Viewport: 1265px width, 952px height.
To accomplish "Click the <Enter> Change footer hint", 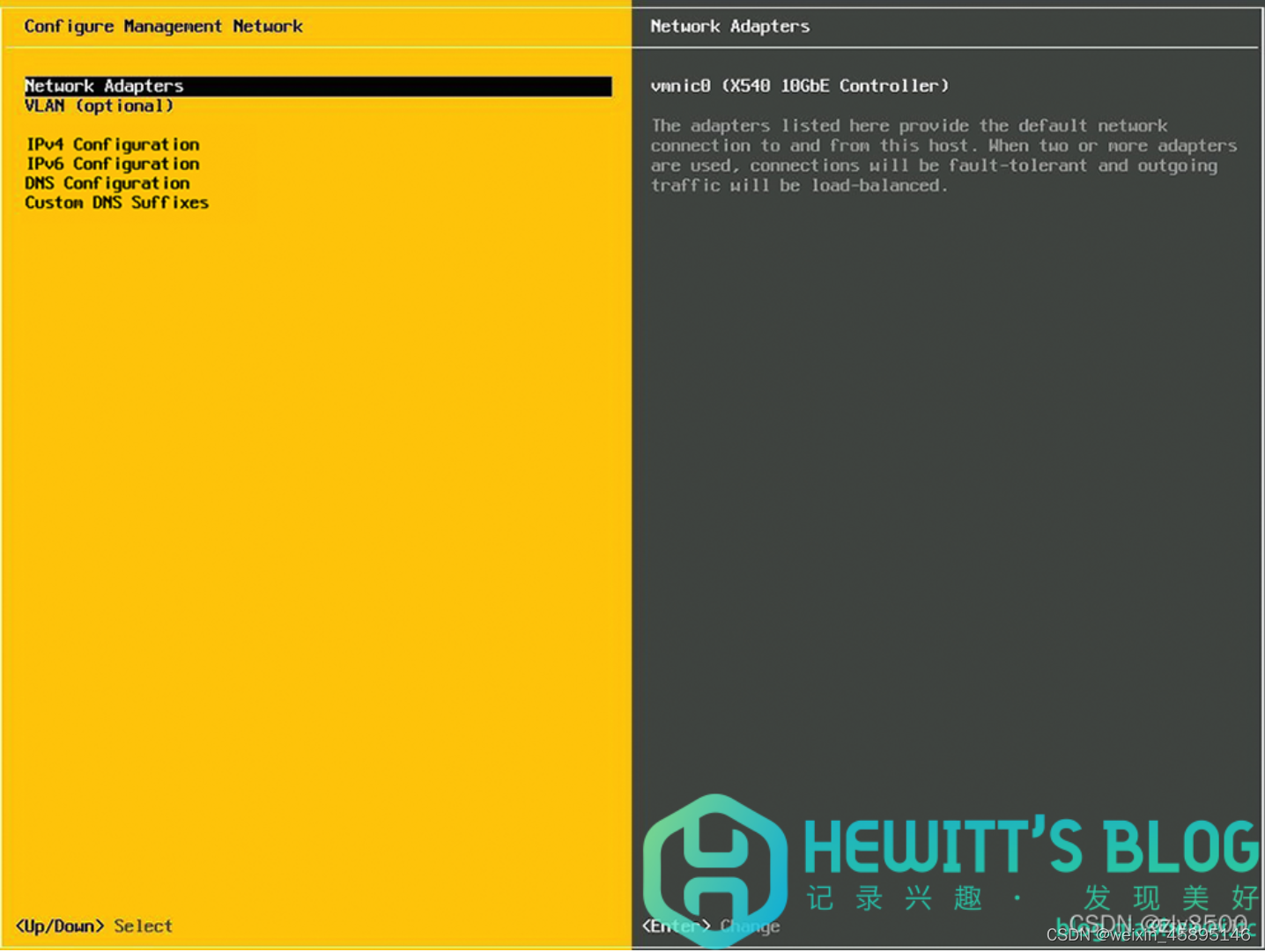I will 710,926.
